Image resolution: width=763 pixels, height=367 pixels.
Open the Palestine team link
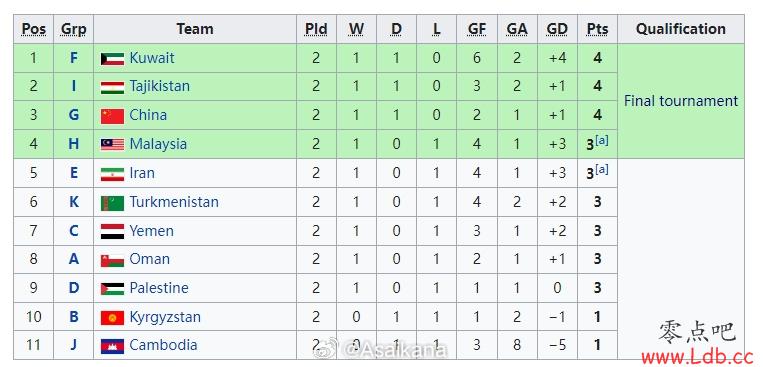(159, 288)
